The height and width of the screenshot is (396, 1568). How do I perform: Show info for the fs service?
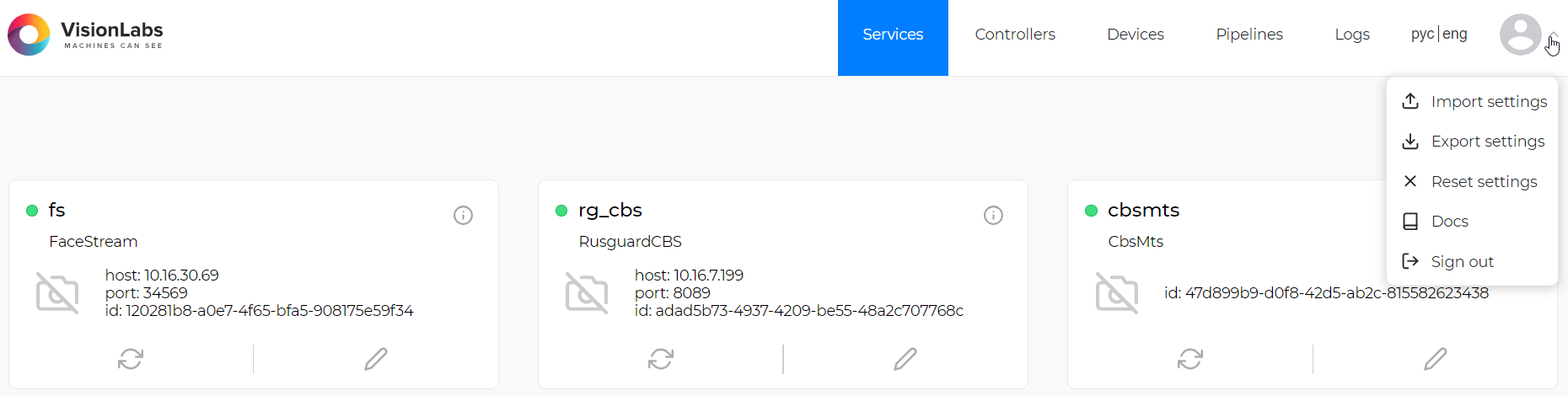click(463, 215)
